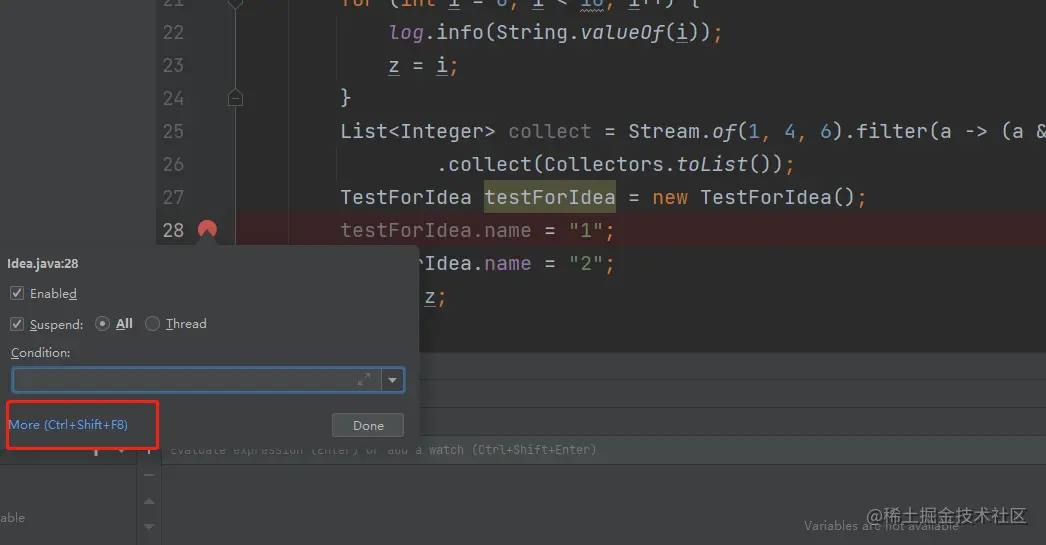Image resolution: width=1046 pixels, height=545 pixels.
Task: Click the remove watch minus icon
Action: click(149, 475)
